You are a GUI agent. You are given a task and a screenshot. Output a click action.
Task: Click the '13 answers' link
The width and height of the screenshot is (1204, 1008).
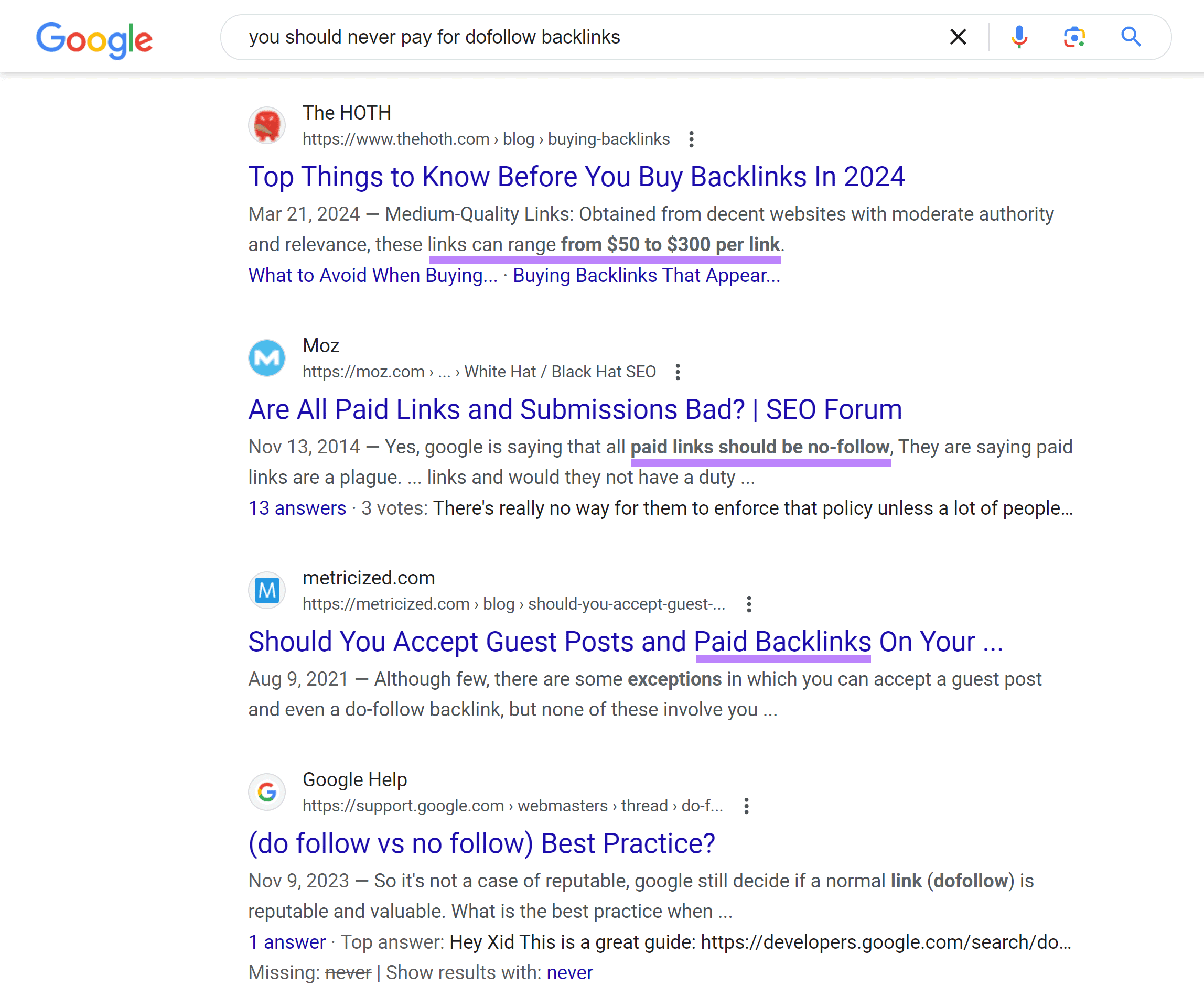[x=296, y=508]
